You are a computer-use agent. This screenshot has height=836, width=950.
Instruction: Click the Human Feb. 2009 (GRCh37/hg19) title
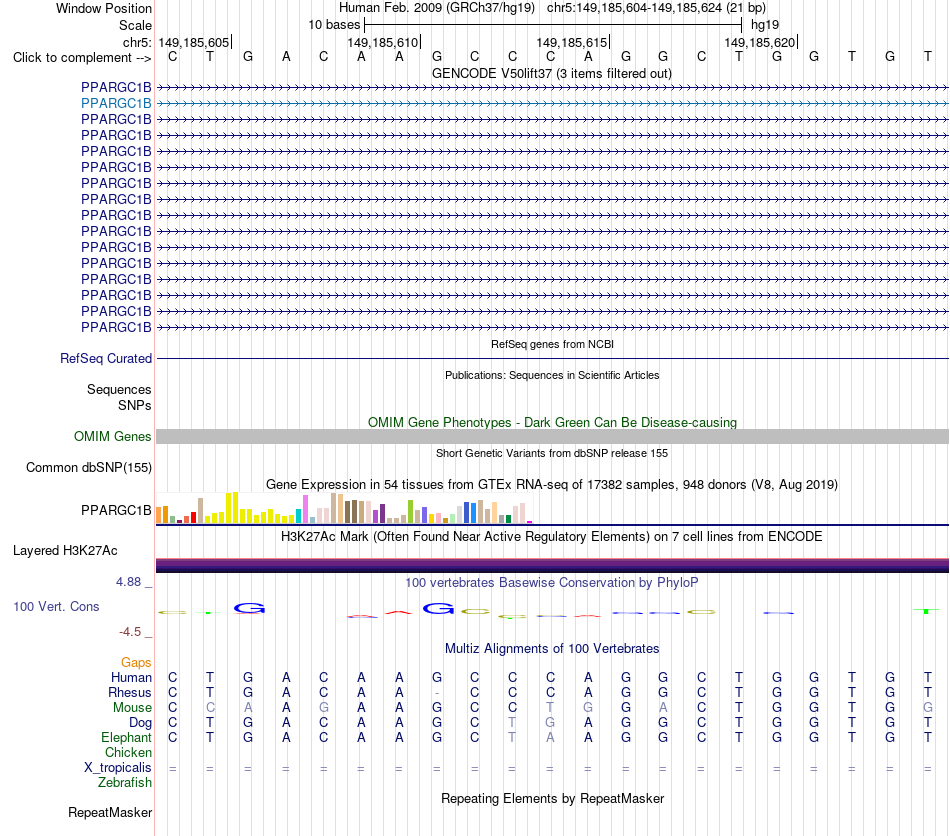pyautogui.click(x=437, y=8)
